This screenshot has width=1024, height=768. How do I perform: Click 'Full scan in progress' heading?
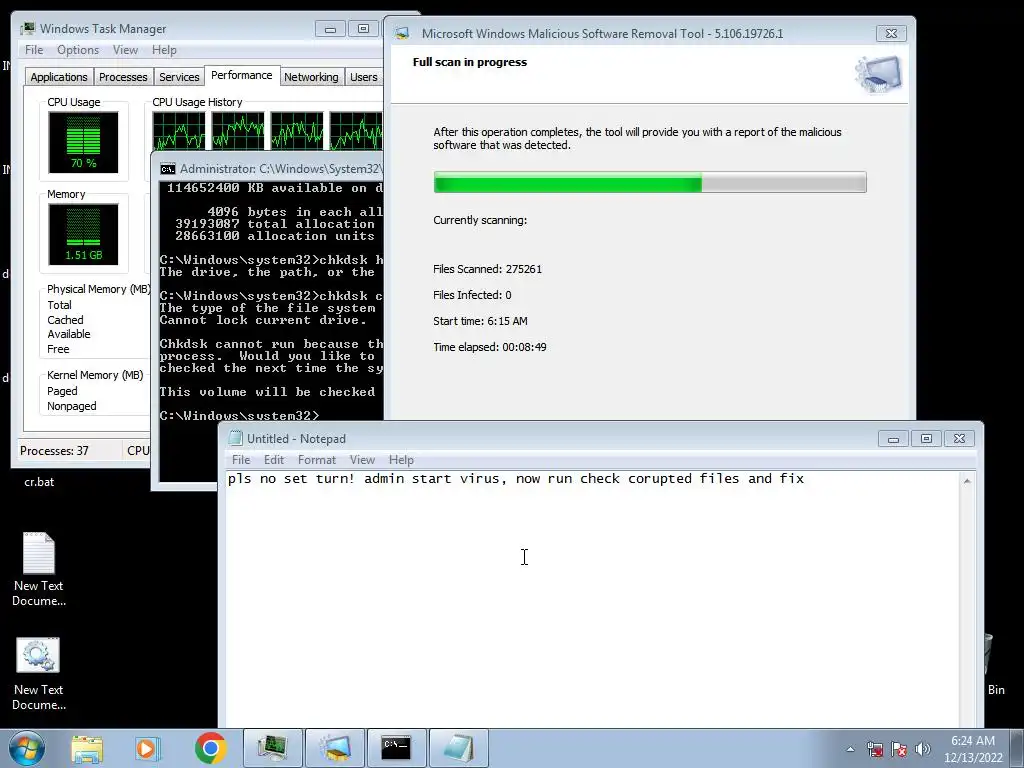coord(470,62)
